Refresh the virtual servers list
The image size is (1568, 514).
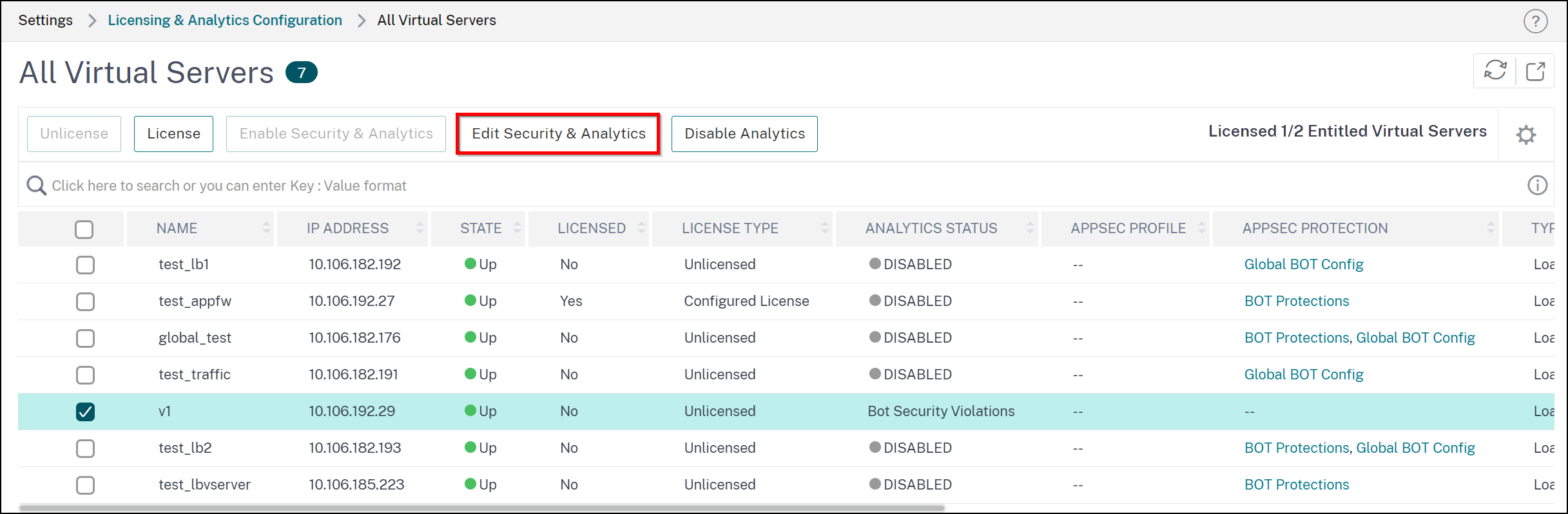(1495, 70)
